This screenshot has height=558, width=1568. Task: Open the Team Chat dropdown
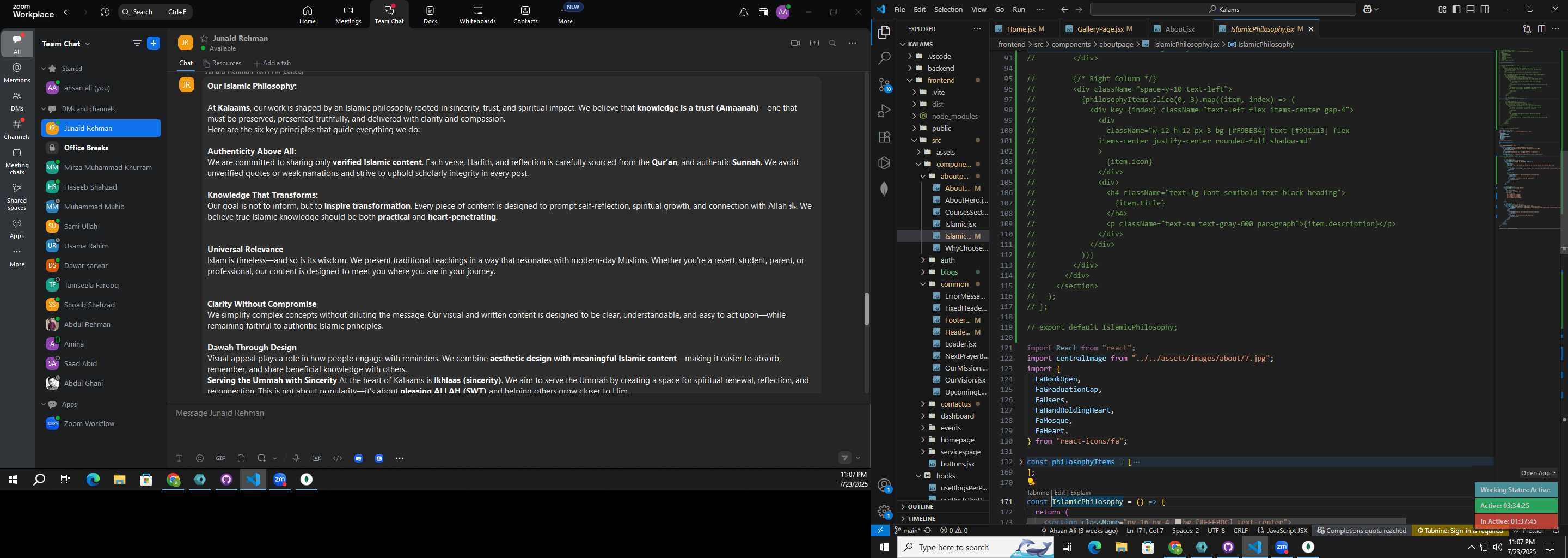[x=66, y=44]
